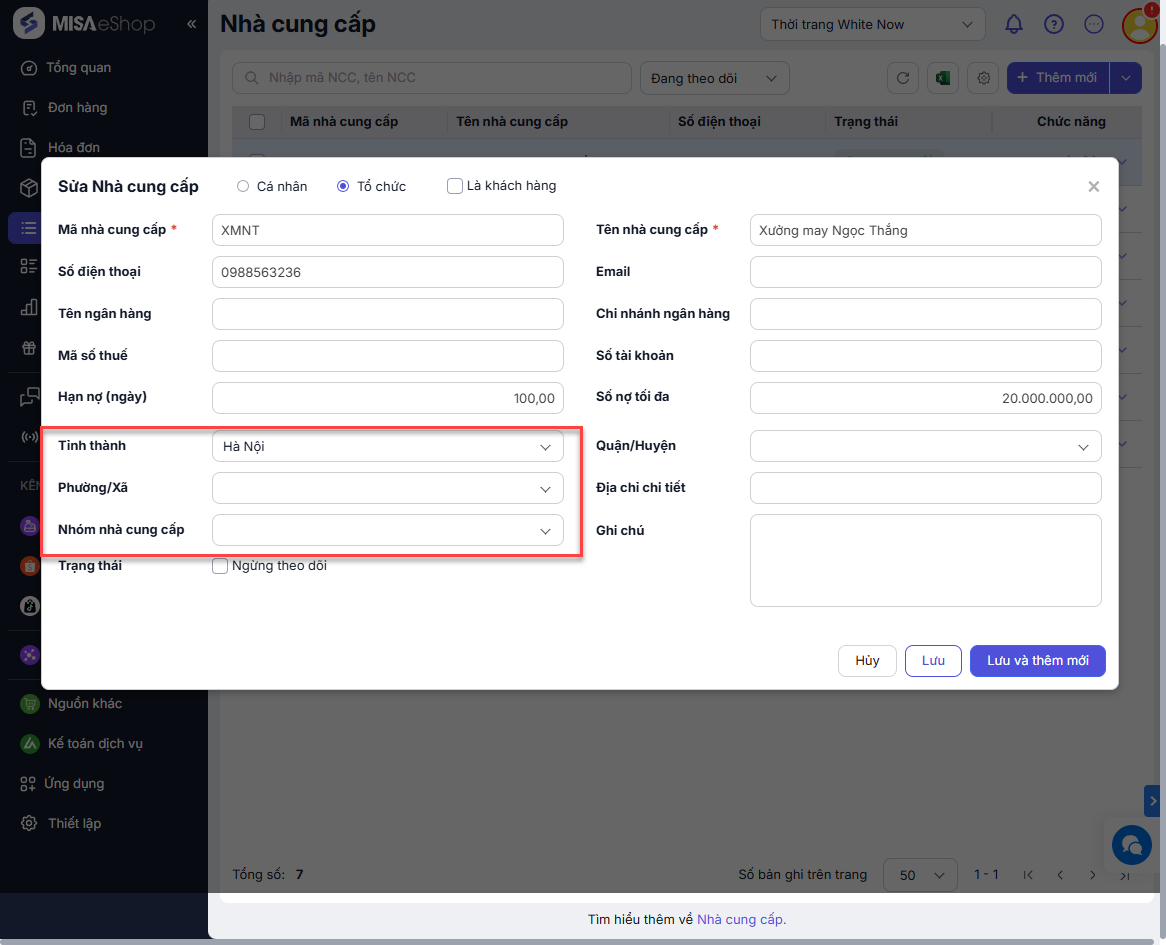
Task: Export the supplier list to Excel
Action: coord(943,78)
